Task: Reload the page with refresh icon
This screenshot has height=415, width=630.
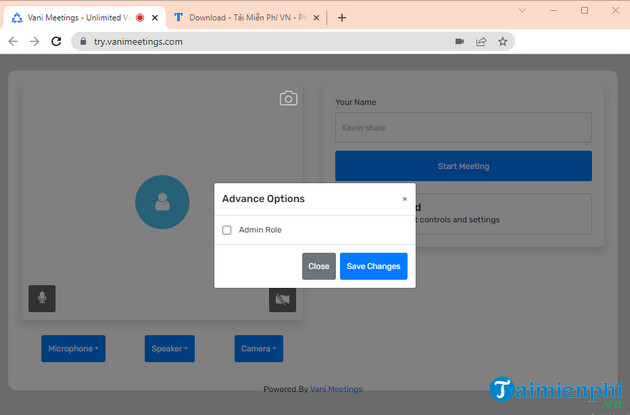Action: (x=58, y=42)
